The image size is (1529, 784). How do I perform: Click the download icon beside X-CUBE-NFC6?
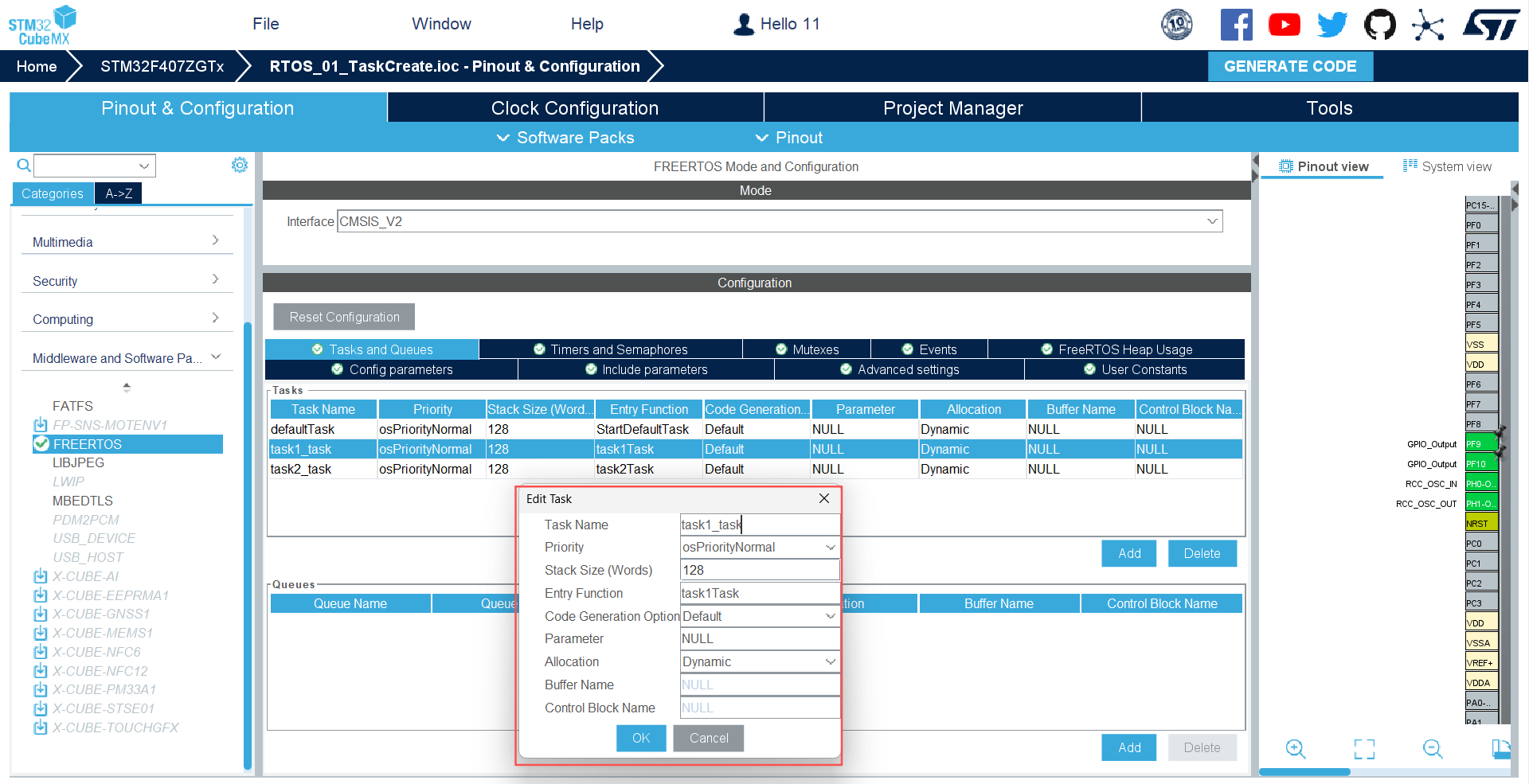41,652
